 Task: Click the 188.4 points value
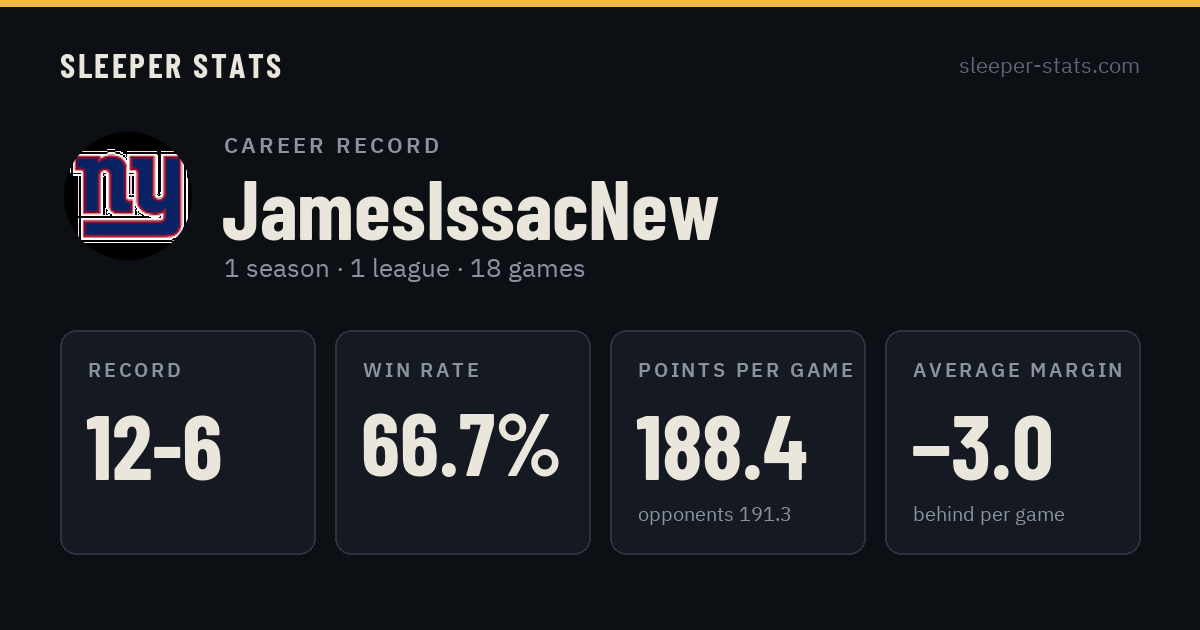tap(721, 448)
